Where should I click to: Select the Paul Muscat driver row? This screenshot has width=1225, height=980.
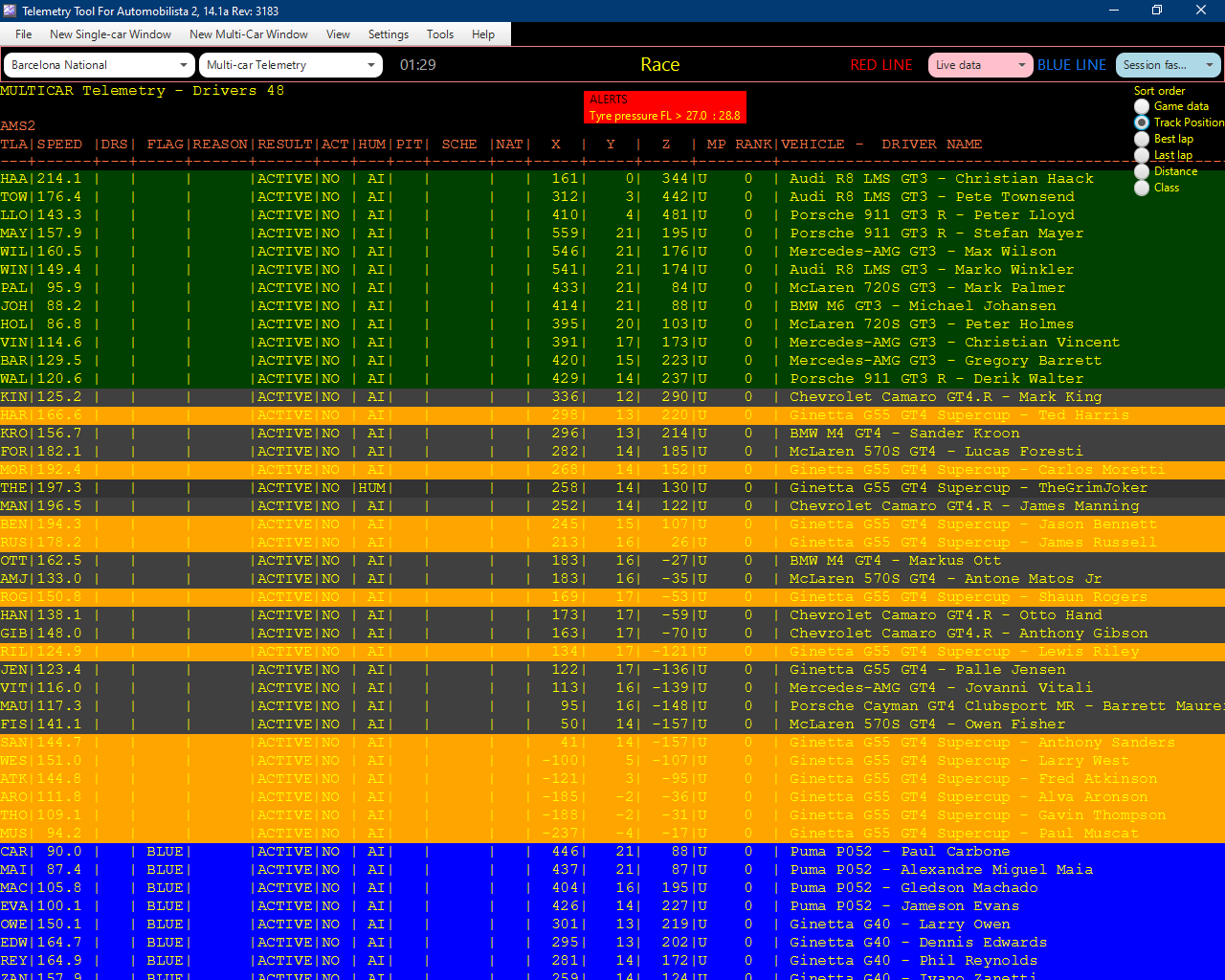pos(612,834)
